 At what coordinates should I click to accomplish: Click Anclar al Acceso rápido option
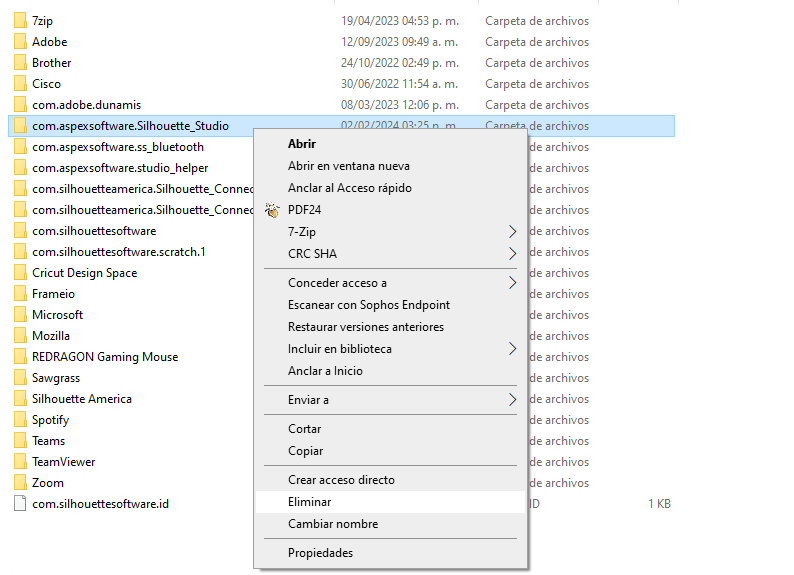click(349, 188)
